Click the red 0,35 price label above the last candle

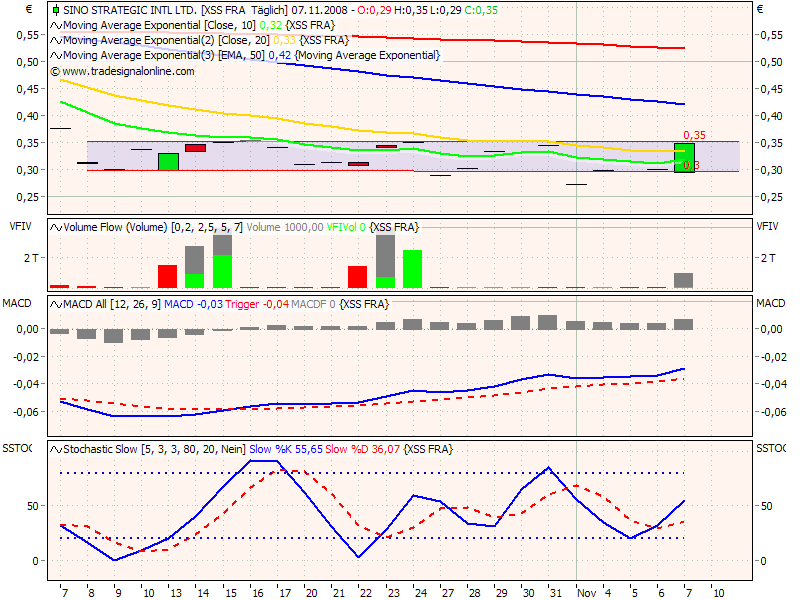694,135
